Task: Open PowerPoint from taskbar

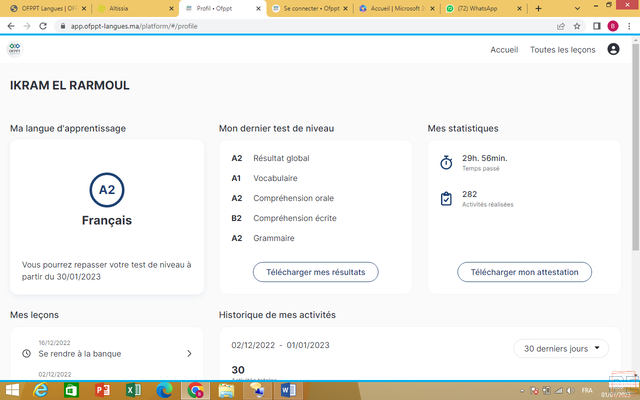Action: coord(102,391)
